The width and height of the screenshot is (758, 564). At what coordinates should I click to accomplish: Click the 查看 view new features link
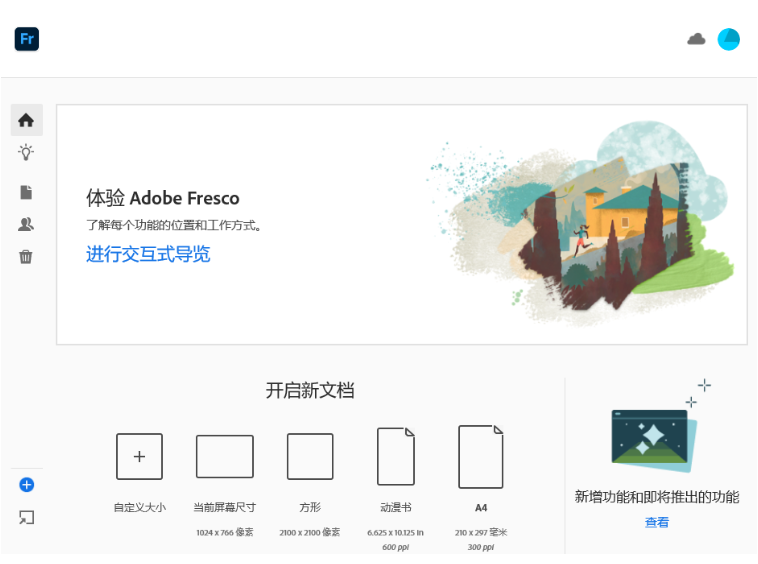tap(657, 522)
